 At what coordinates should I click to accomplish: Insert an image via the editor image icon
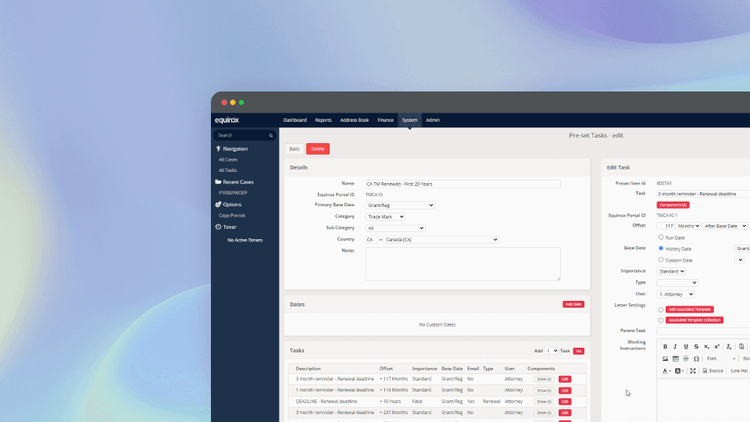coord(665,358)
